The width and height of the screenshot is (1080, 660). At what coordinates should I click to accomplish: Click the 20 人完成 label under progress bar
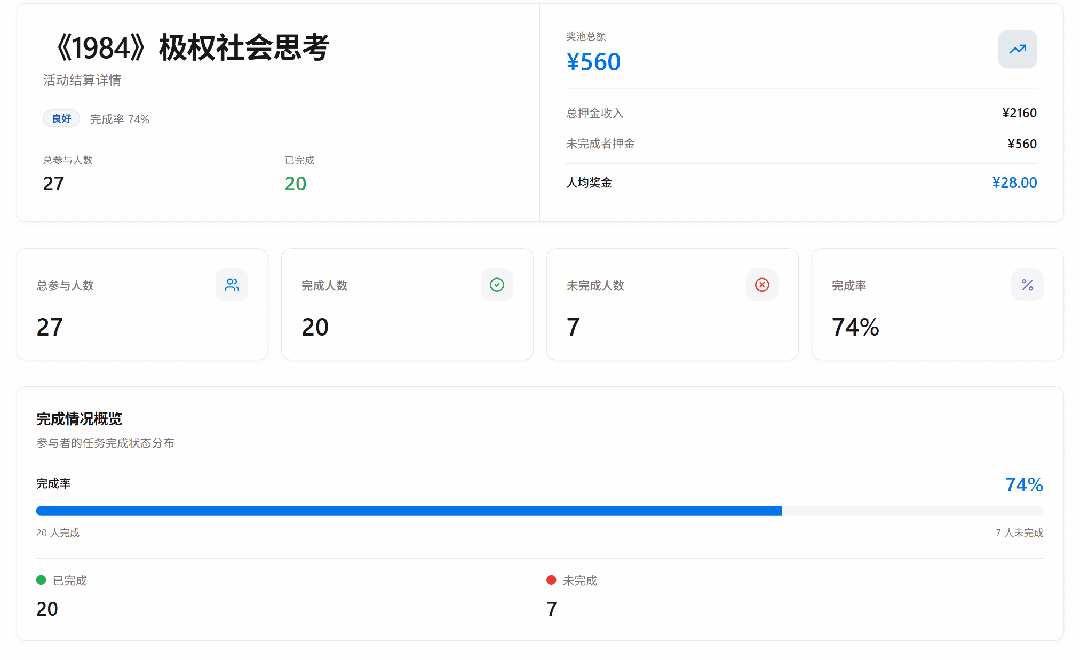(58, 533)
